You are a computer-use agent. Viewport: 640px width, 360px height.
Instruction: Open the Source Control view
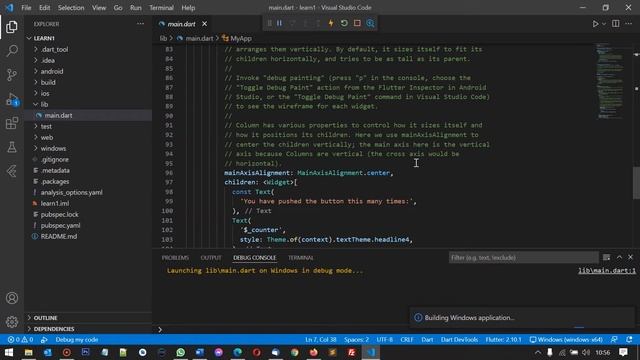[12, 75]
